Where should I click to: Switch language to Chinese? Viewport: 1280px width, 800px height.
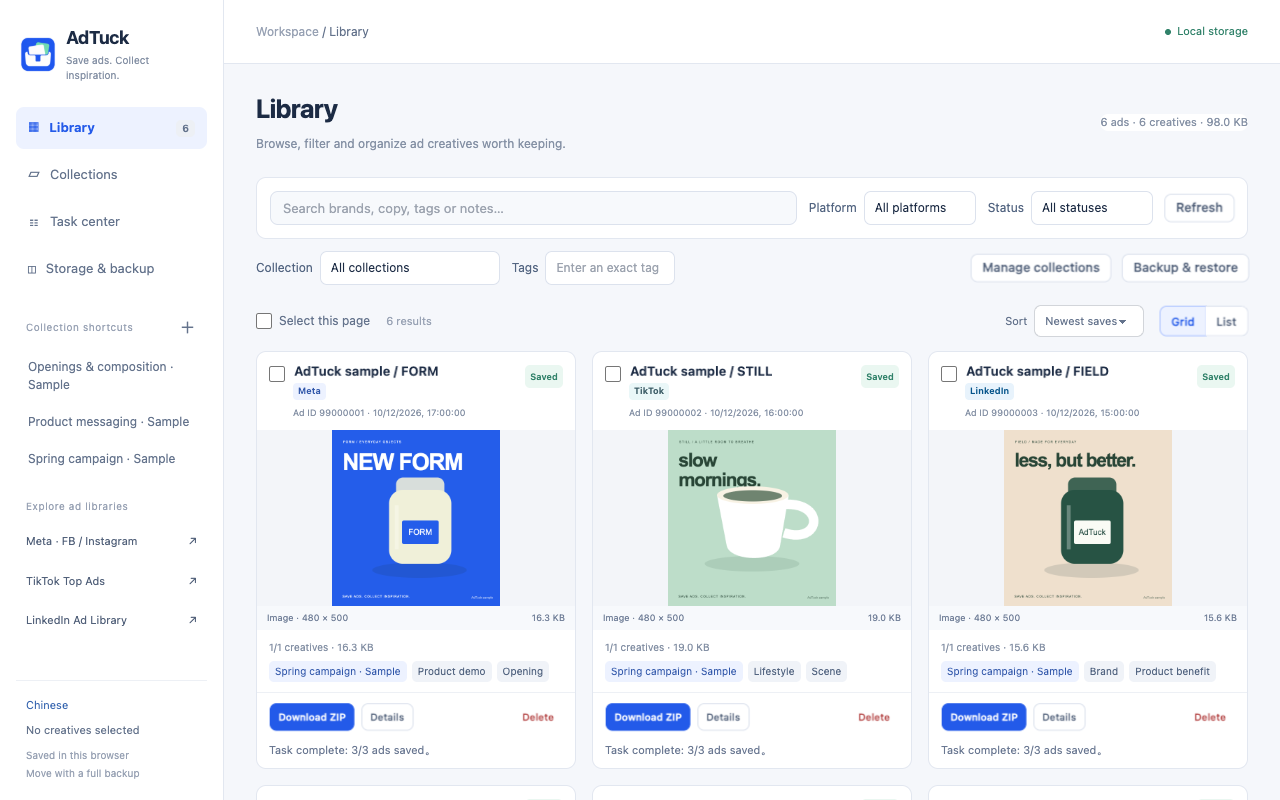click(x=47, y=705)
